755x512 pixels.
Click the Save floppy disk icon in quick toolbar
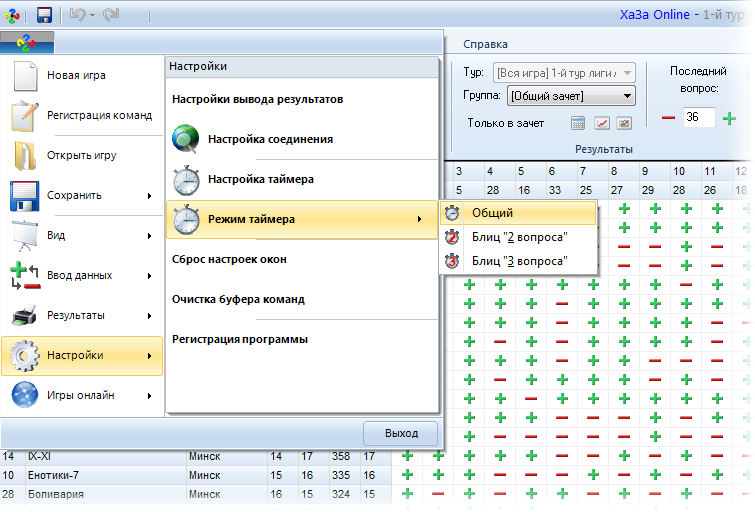44,15
